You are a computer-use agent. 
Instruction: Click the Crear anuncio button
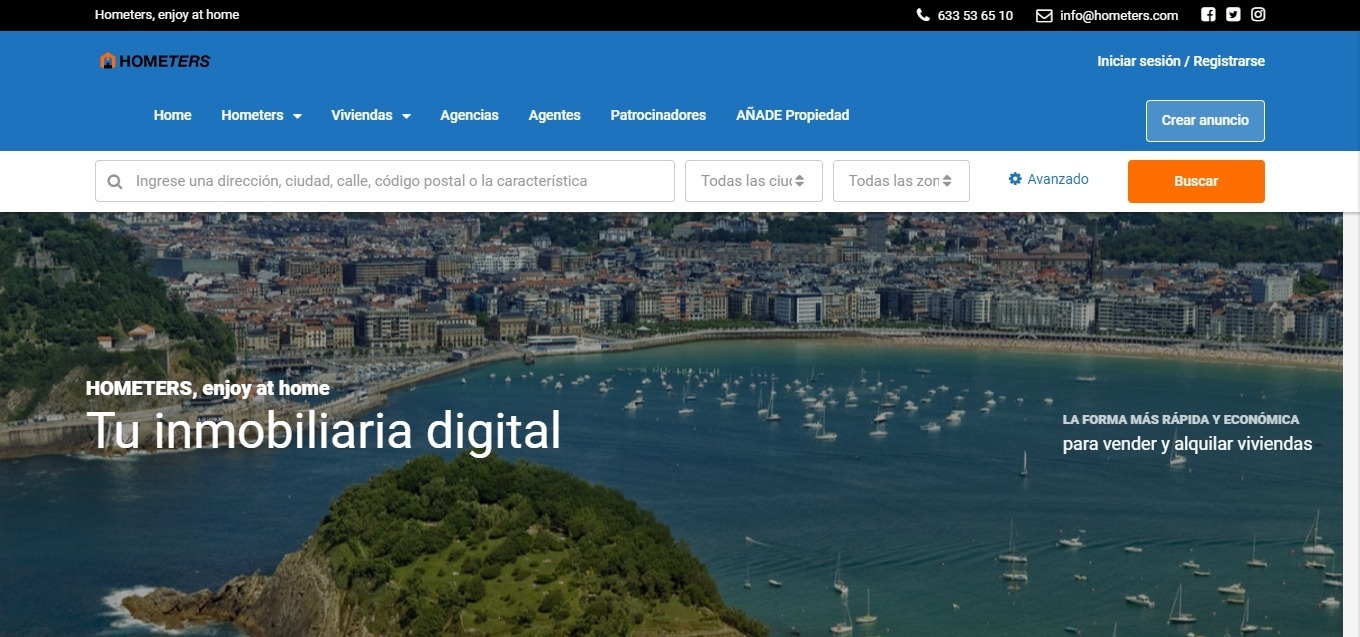pyautogui.click(x=1204, y=120)
